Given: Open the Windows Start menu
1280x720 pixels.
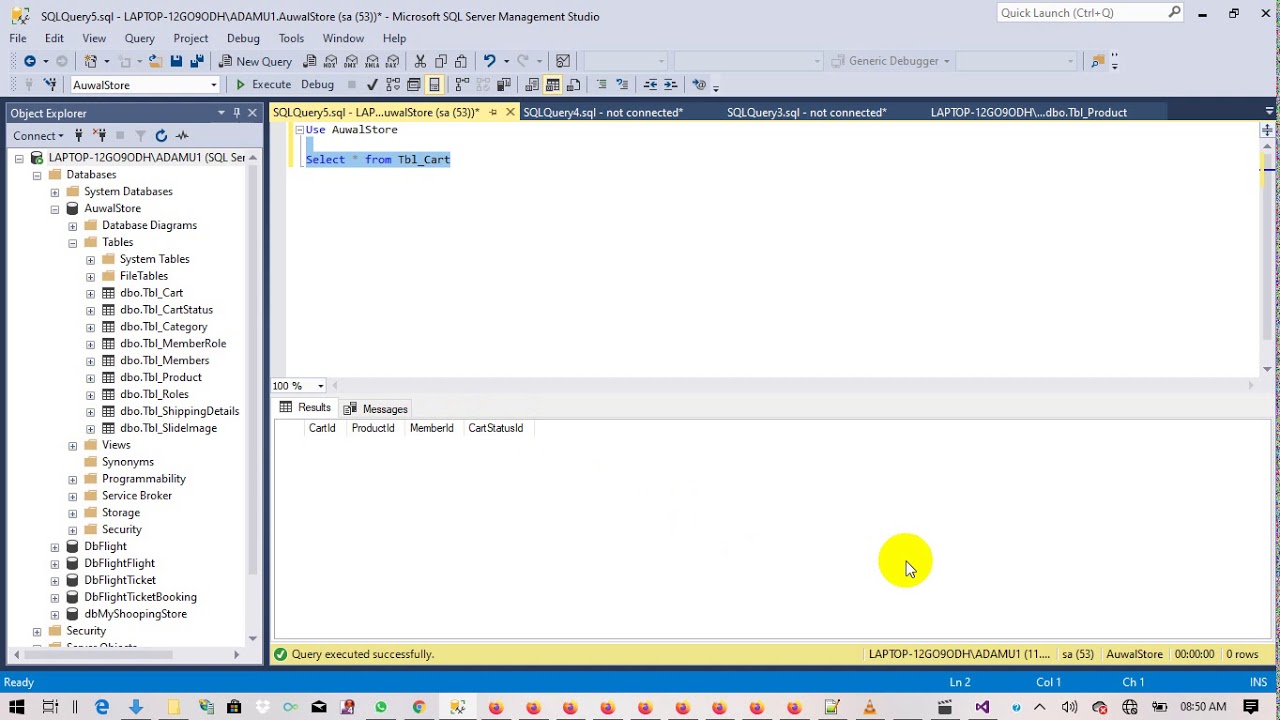Looking at the screenshot, I should pyautogui.click(x=16, y=707).
